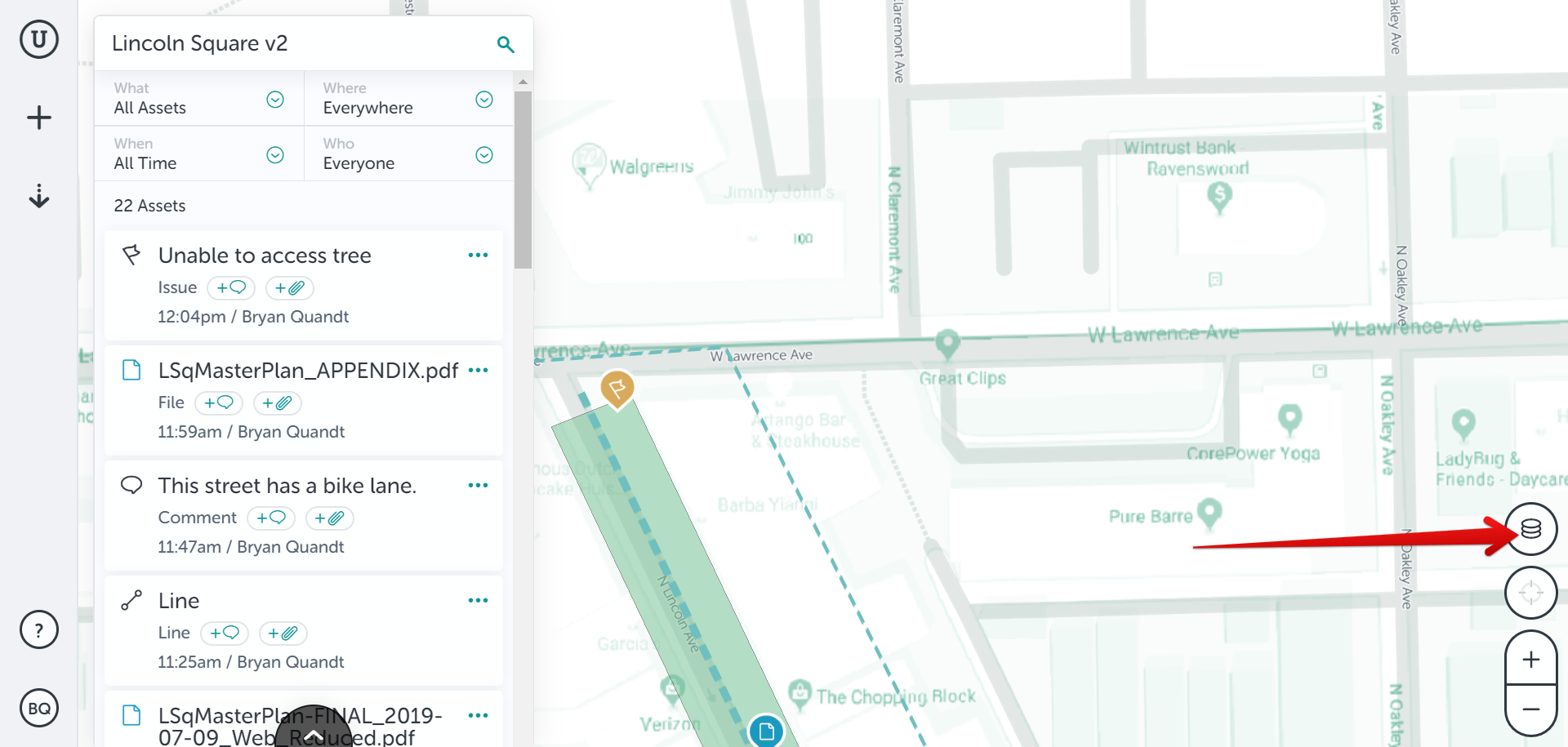1568x747 pixels.
Task: Open the help question mark icon
Action: (39, 630)
